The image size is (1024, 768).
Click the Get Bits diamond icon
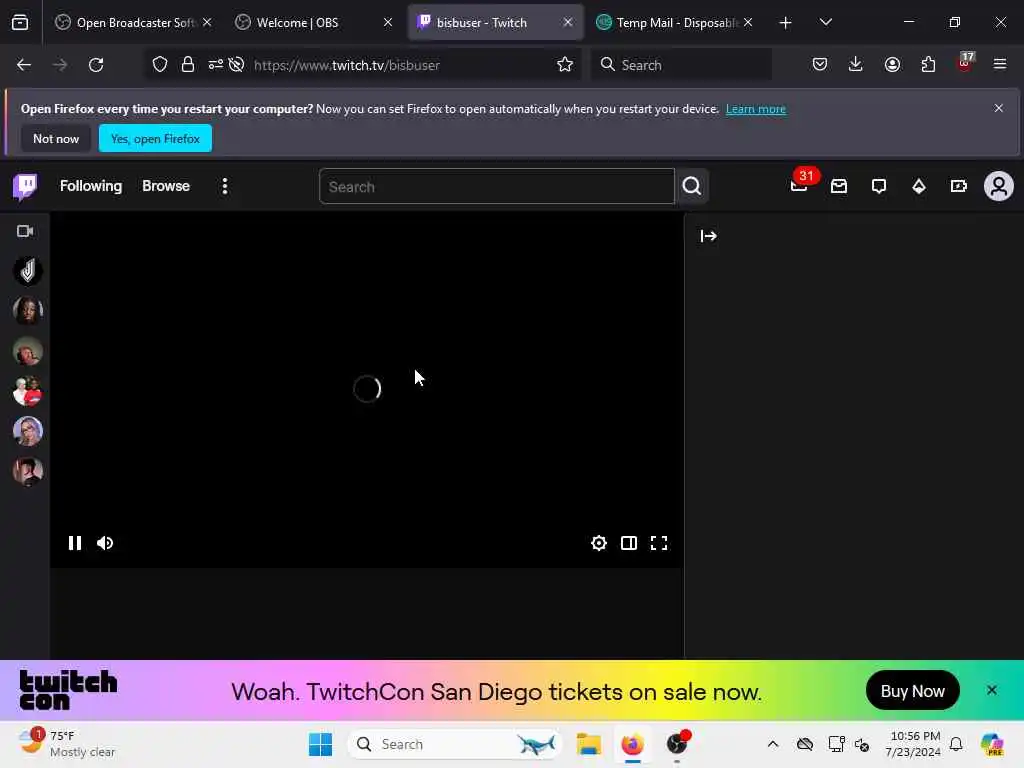919,187
